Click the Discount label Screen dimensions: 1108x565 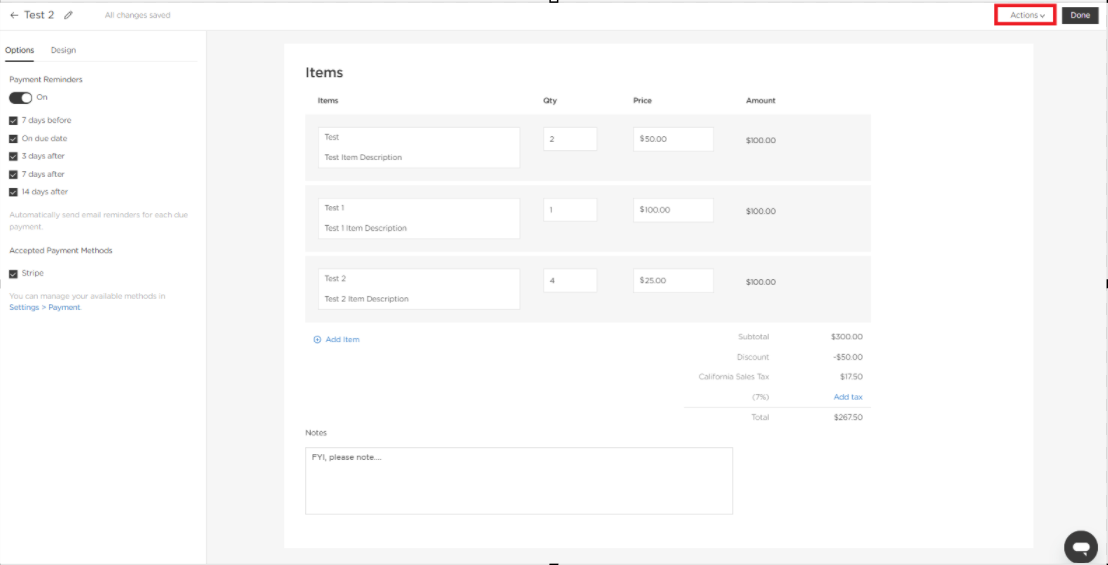pos(753,357)
